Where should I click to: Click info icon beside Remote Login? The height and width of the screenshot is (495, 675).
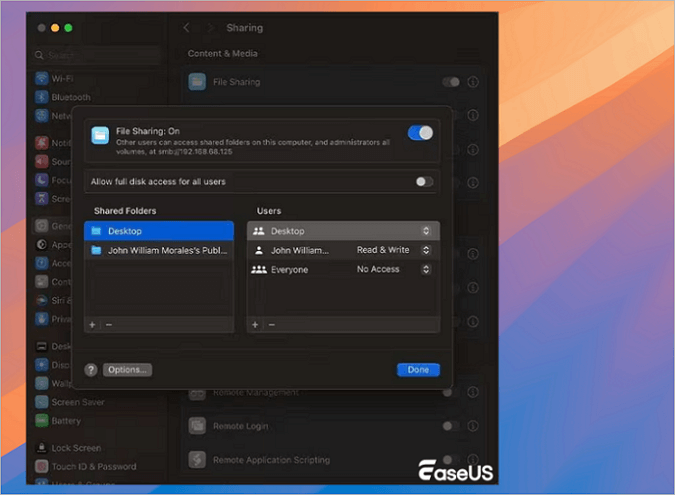pyautogui.click(x=473, y=426)
